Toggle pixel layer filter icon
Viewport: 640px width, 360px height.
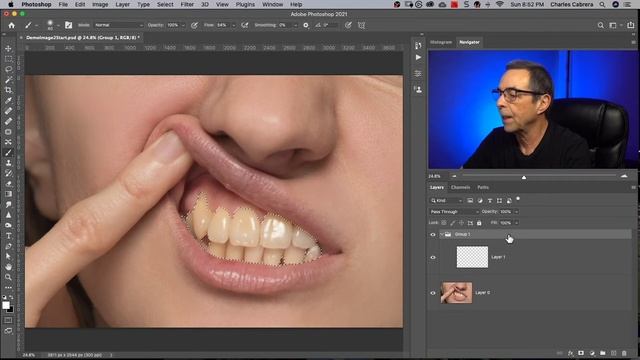[x=470, y=200]
